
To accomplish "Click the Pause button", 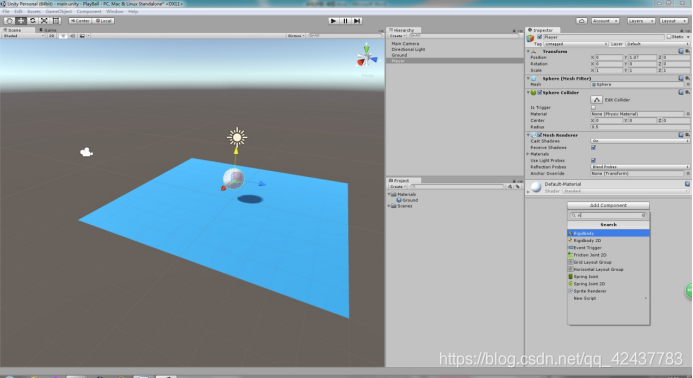I will tap(346, 21).
